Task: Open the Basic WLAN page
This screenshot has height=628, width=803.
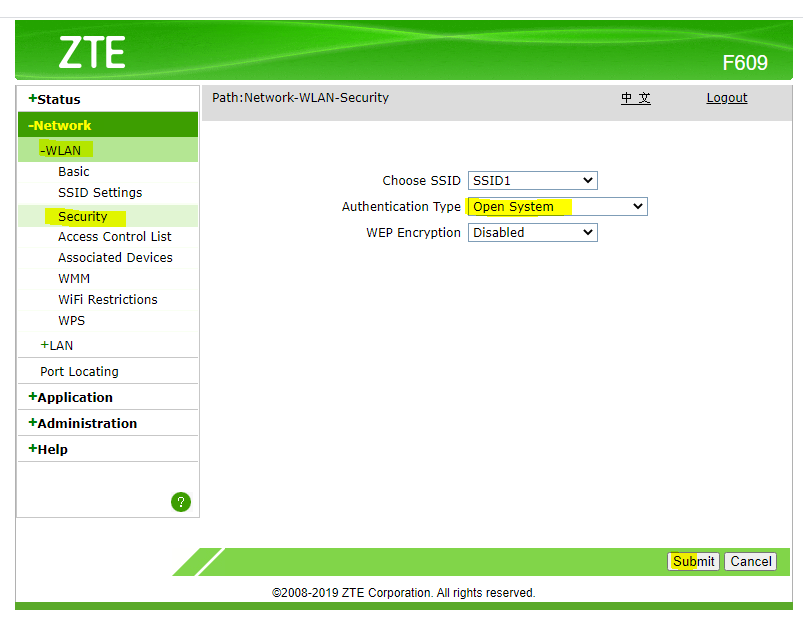Action: [x=74, y=172]
